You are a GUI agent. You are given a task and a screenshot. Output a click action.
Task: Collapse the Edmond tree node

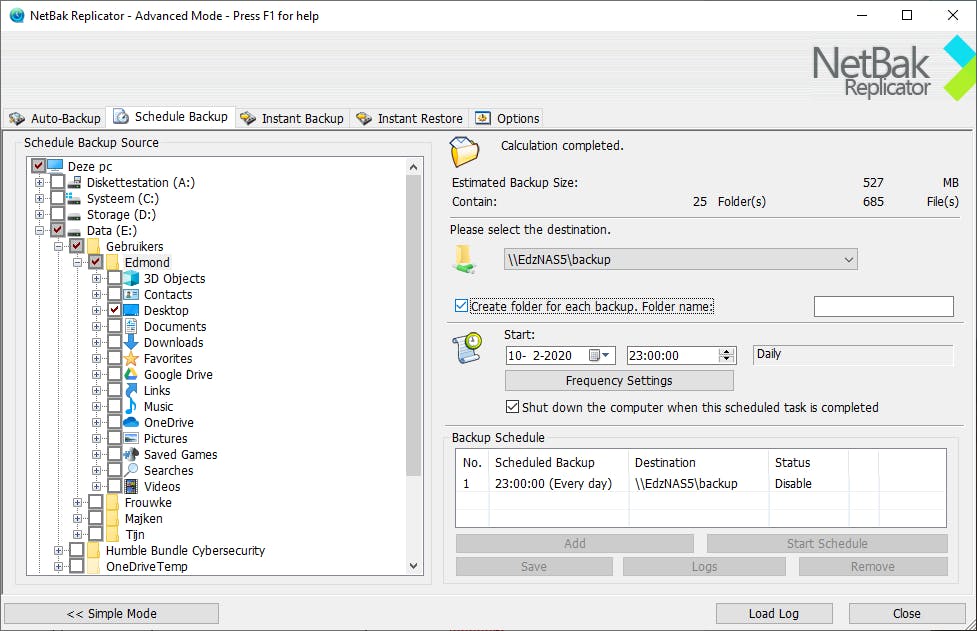click(77, 262)
